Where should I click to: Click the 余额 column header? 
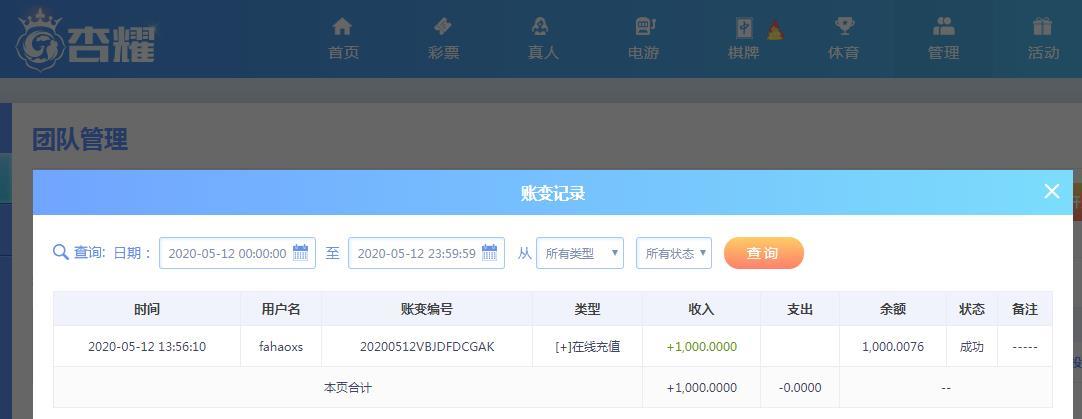coord(892,309)
